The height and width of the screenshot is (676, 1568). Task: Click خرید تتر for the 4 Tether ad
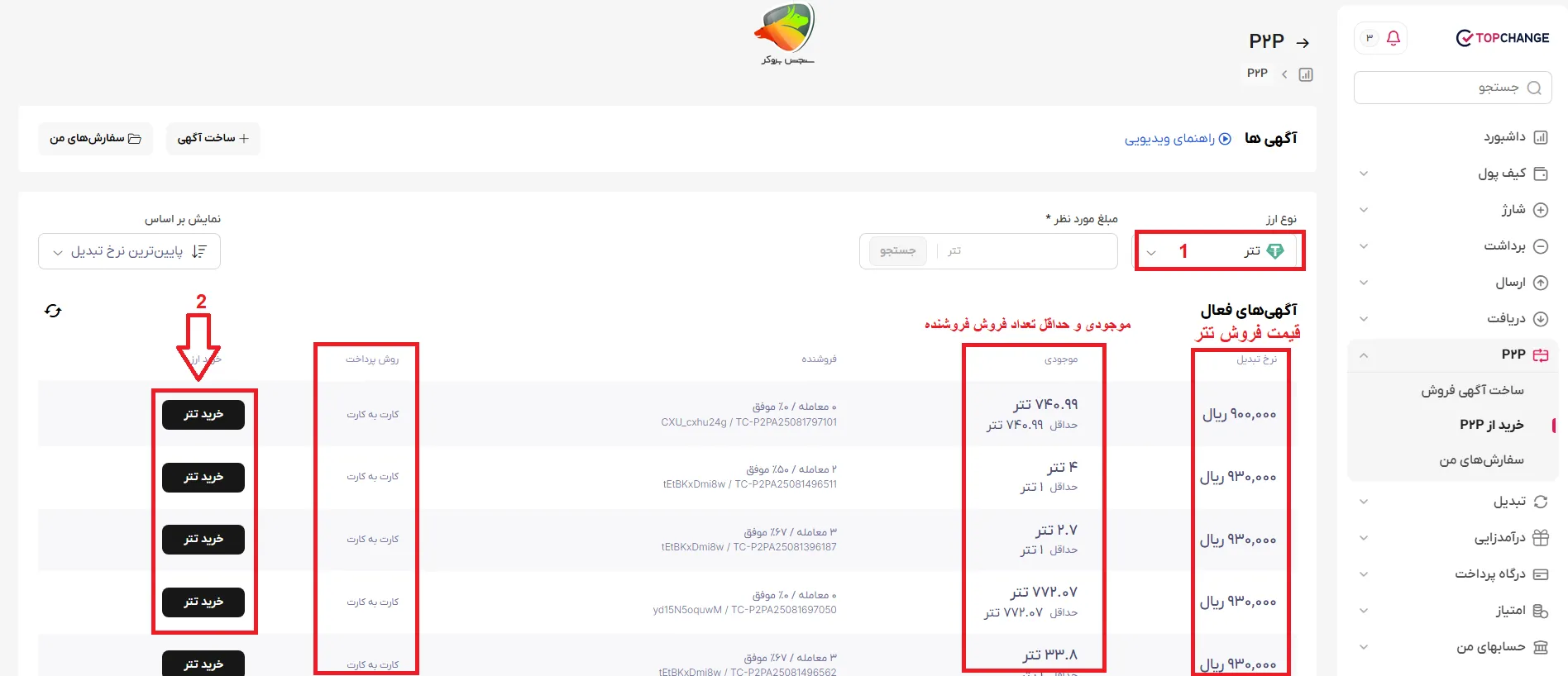coord(203,478)
